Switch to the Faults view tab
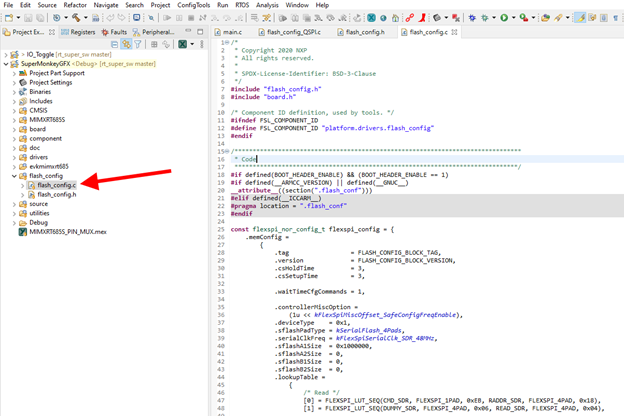 pyautogui.click(x=114, y=32)
